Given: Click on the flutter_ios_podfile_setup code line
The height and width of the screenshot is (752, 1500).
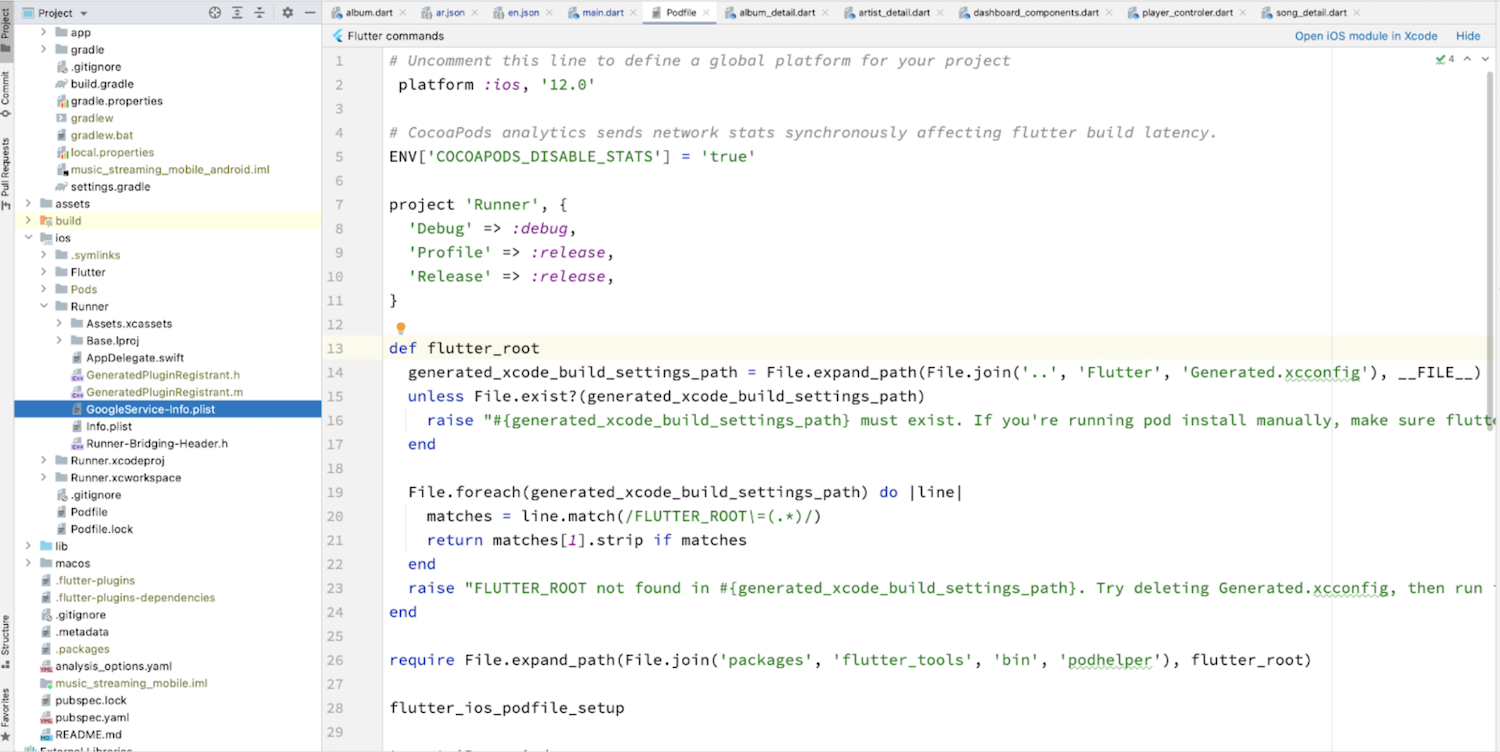Looking at the screenshot, I should point(507,708).
